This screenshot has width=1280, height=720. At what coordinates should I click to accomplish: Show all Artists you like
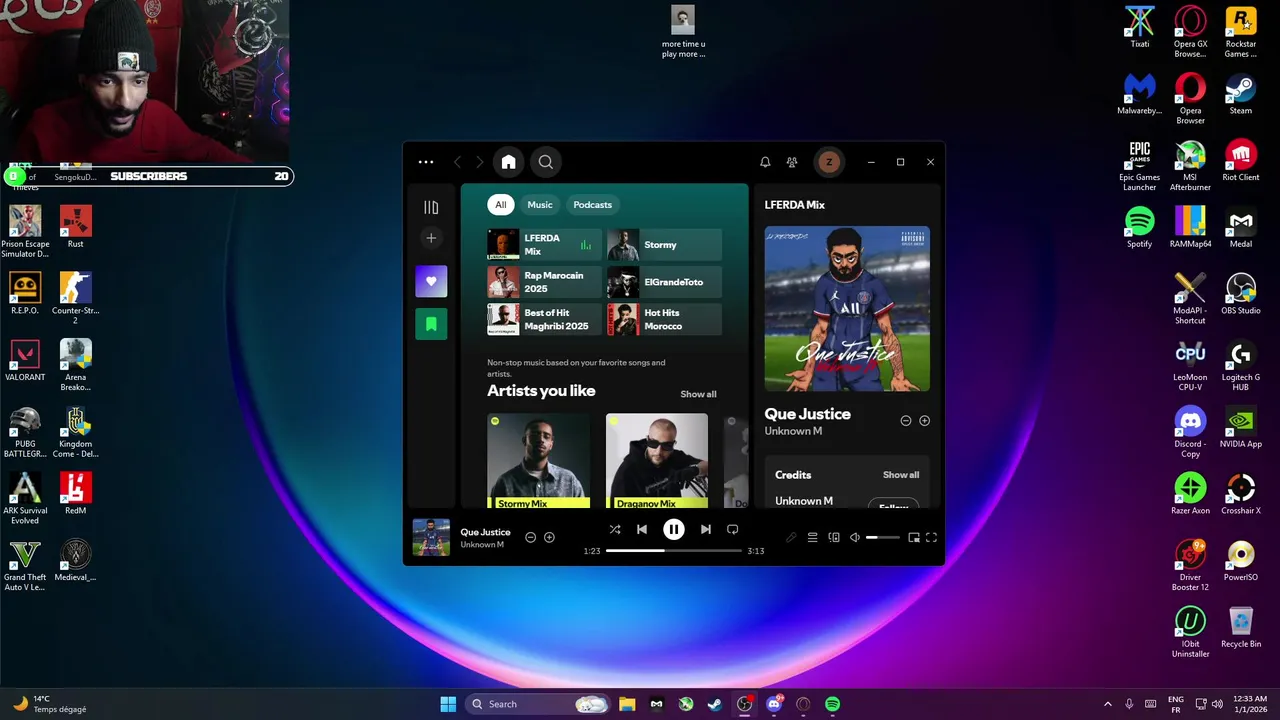pyautogui.click(x=698, y=394)
